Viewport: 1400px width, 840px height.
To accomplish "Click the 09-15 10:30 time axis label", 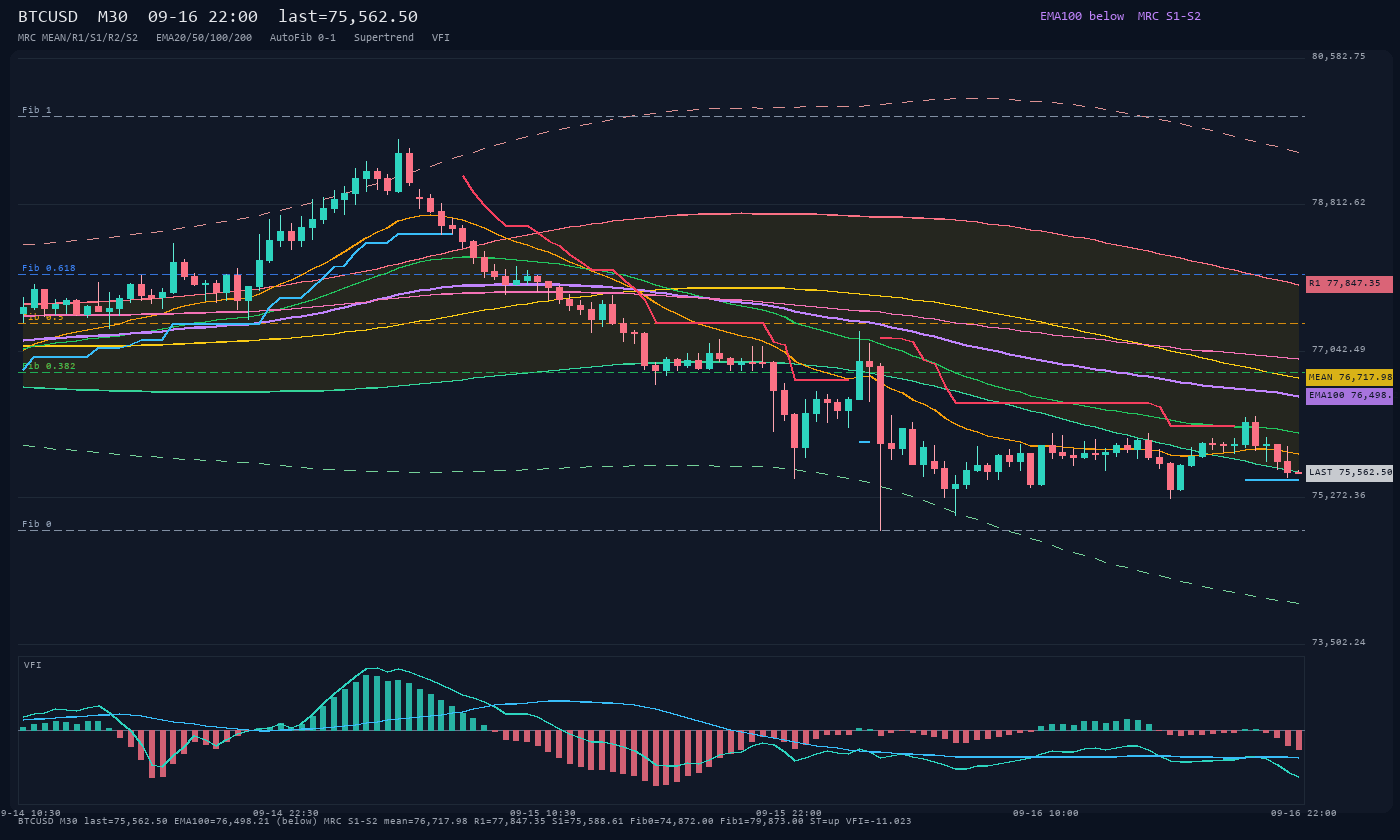I will click(x=543, y=813).
